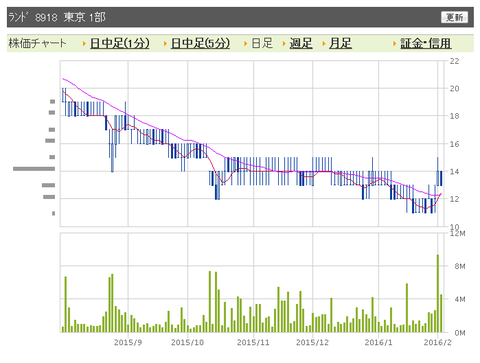Open the 証金・信用 margin link
Screen dimensions: 480x363
pos(426,43)
